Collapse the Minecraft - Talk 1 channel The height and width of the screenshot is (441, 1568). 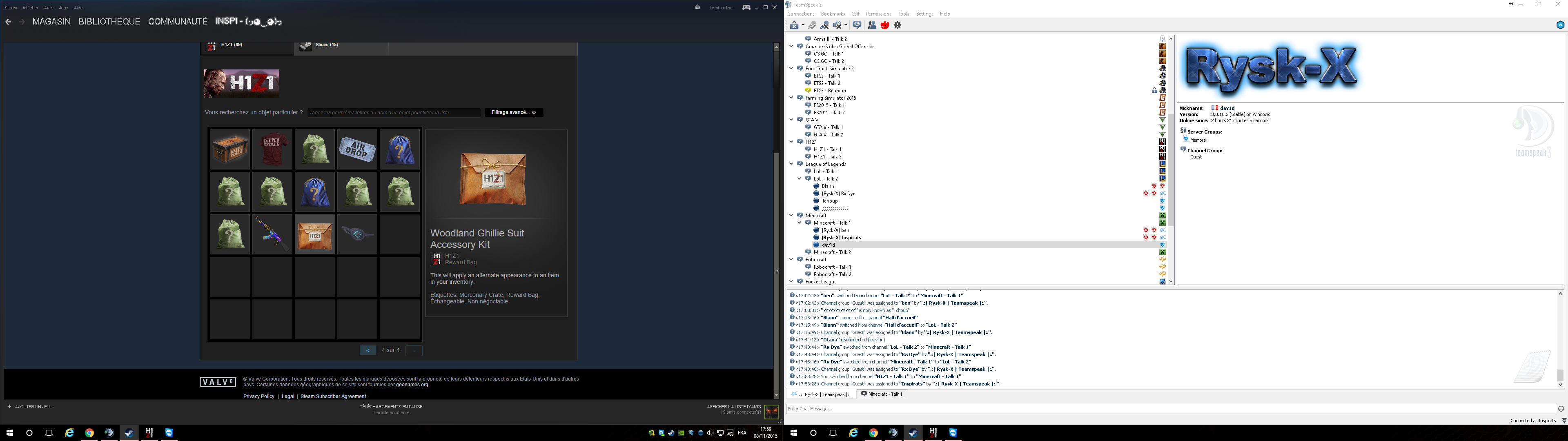(800, 223)
